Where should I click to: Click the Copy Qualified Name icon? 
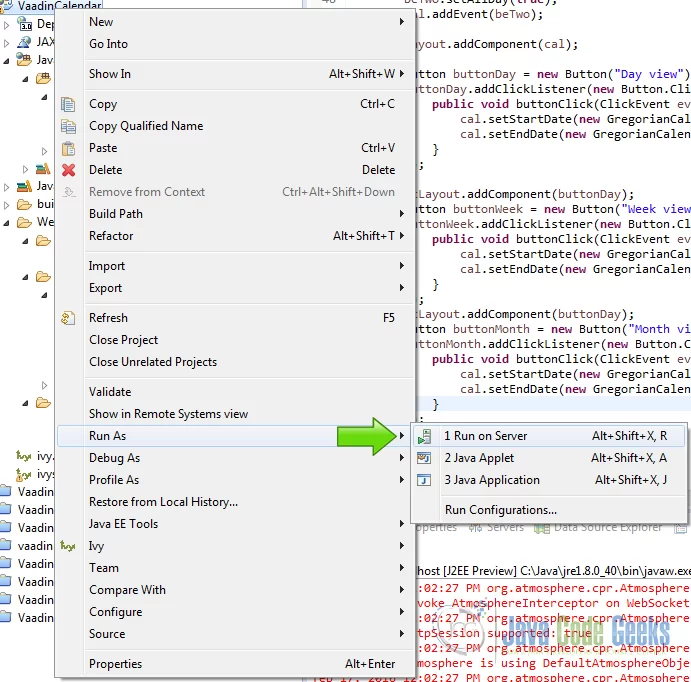click(x=68, y=126)
